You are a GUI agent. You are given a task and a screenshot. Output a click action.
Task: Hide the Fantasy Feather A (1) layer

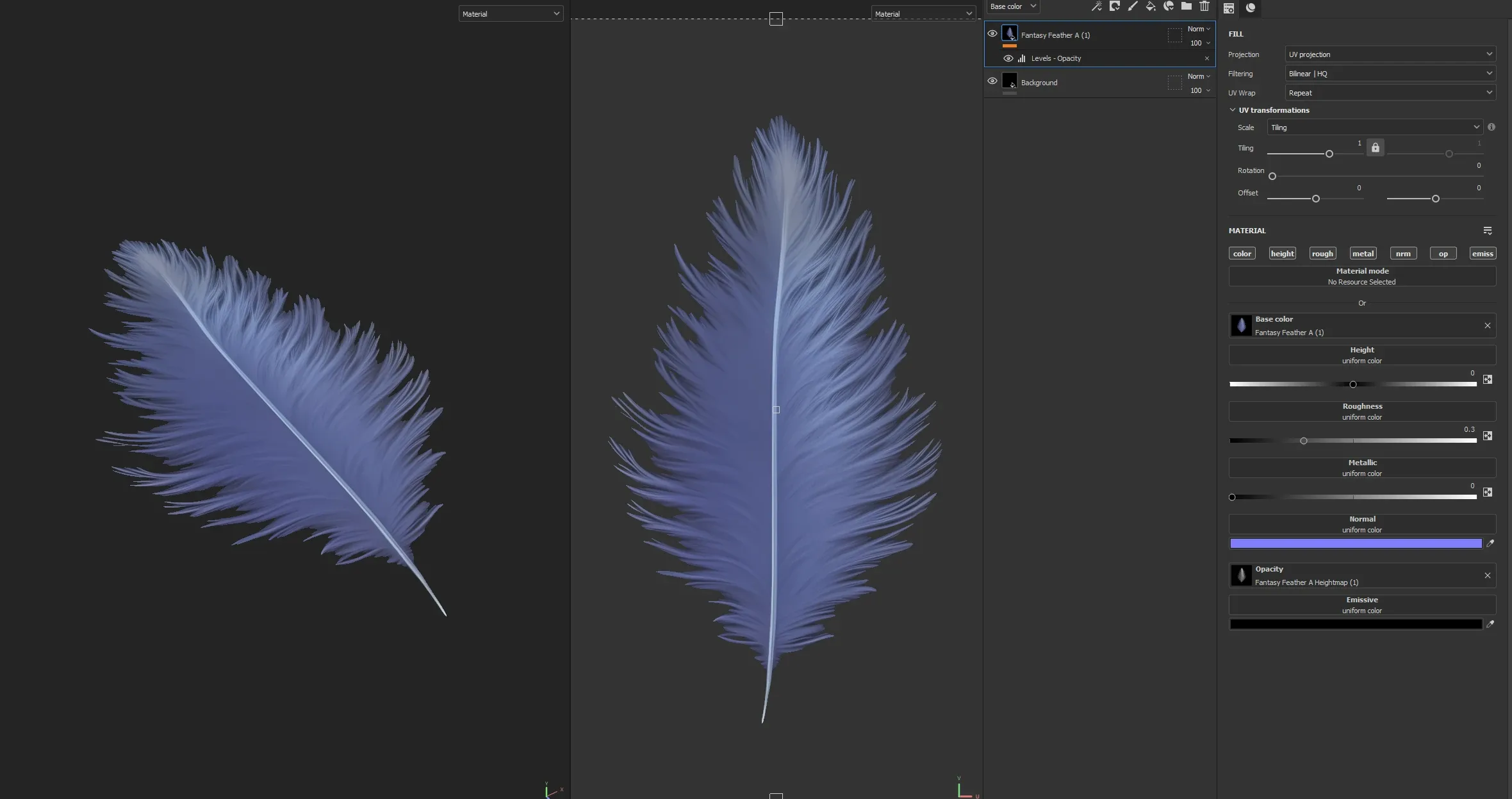tap(992, 33)
